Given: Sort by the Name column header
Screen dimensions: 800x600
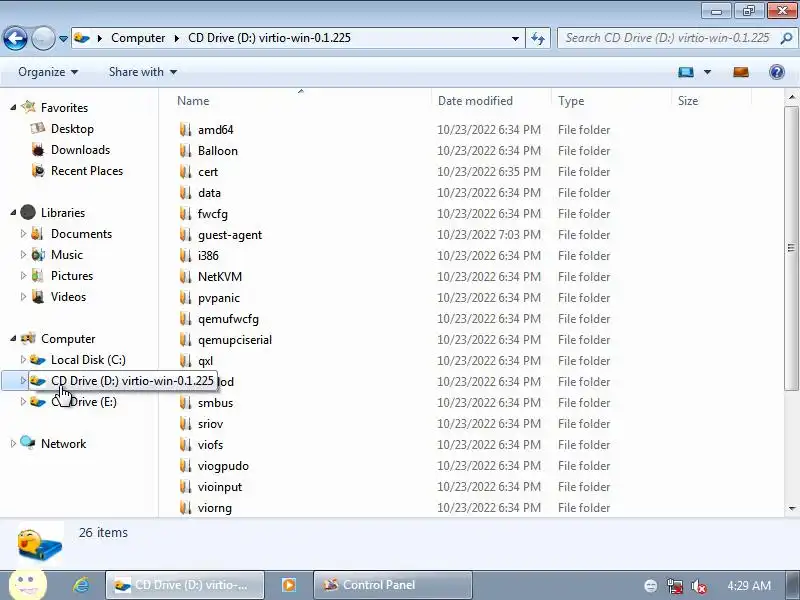Looking at the screenshot, I should (193, 101).
